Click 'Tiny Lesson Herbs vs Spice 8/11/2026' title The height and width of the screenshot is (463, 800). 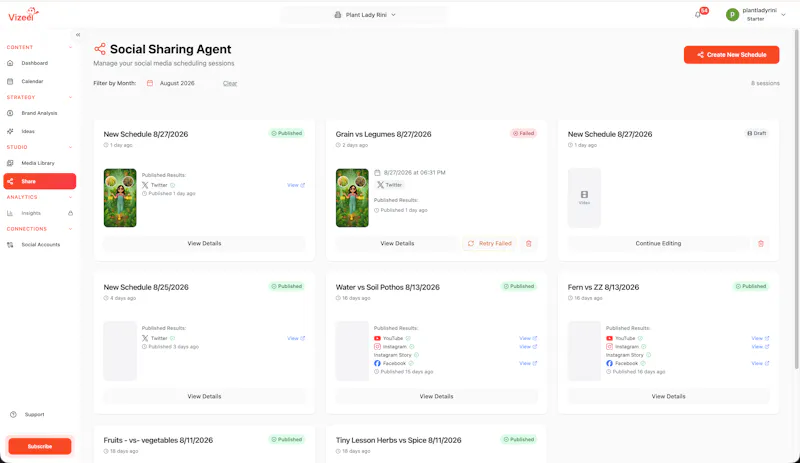(398, 440)
